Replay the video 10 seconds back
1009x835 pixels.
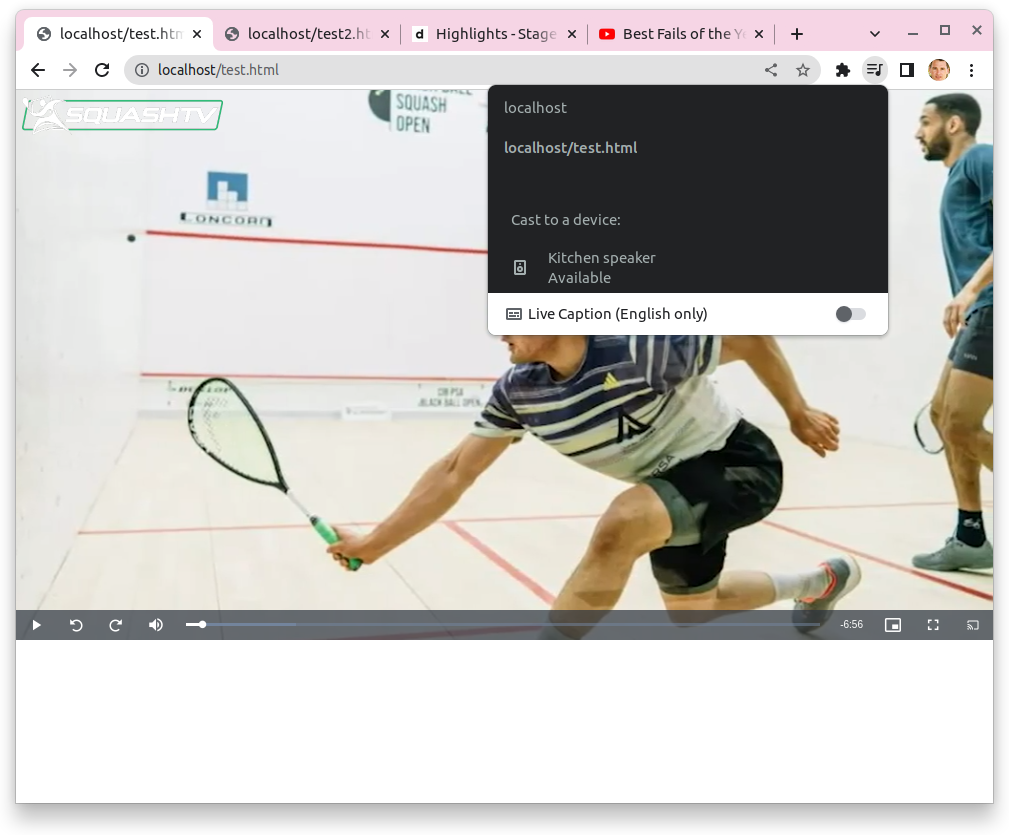coord(76,624)
